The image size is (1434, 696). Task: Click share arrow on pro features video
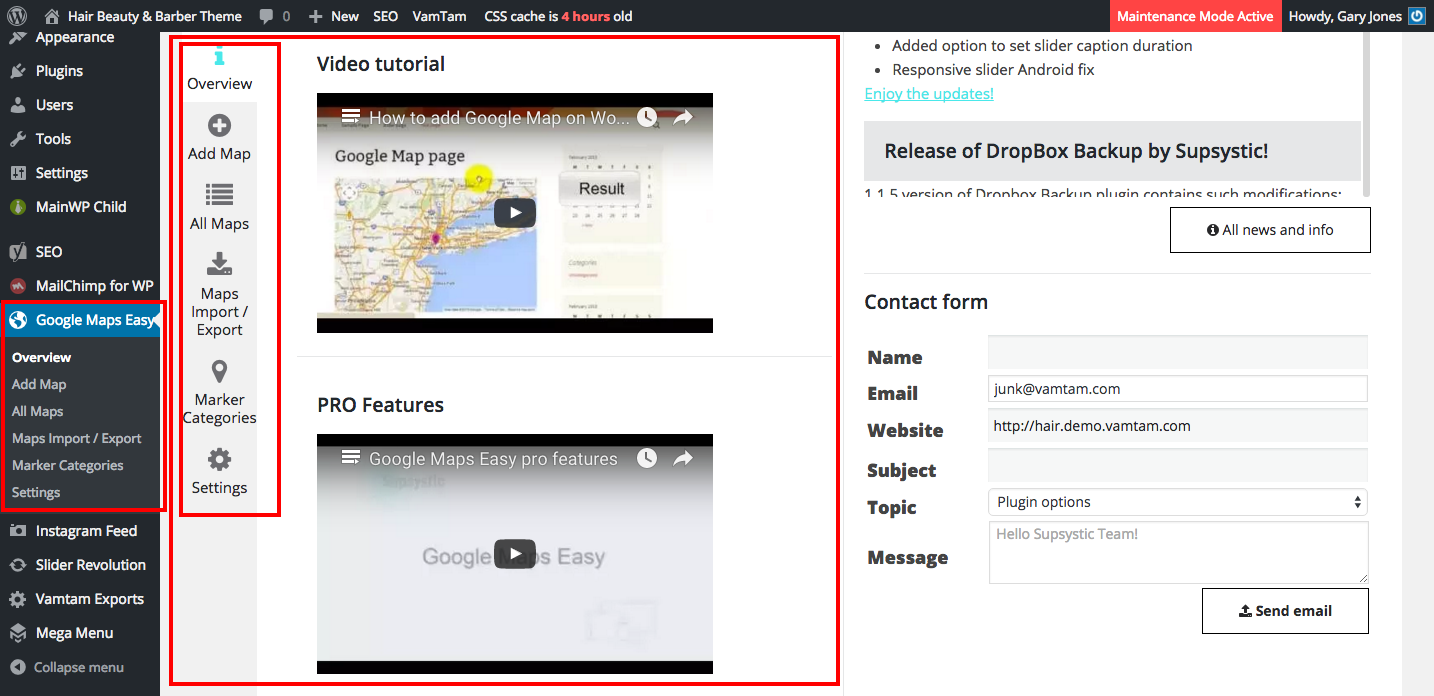point(683,459)
